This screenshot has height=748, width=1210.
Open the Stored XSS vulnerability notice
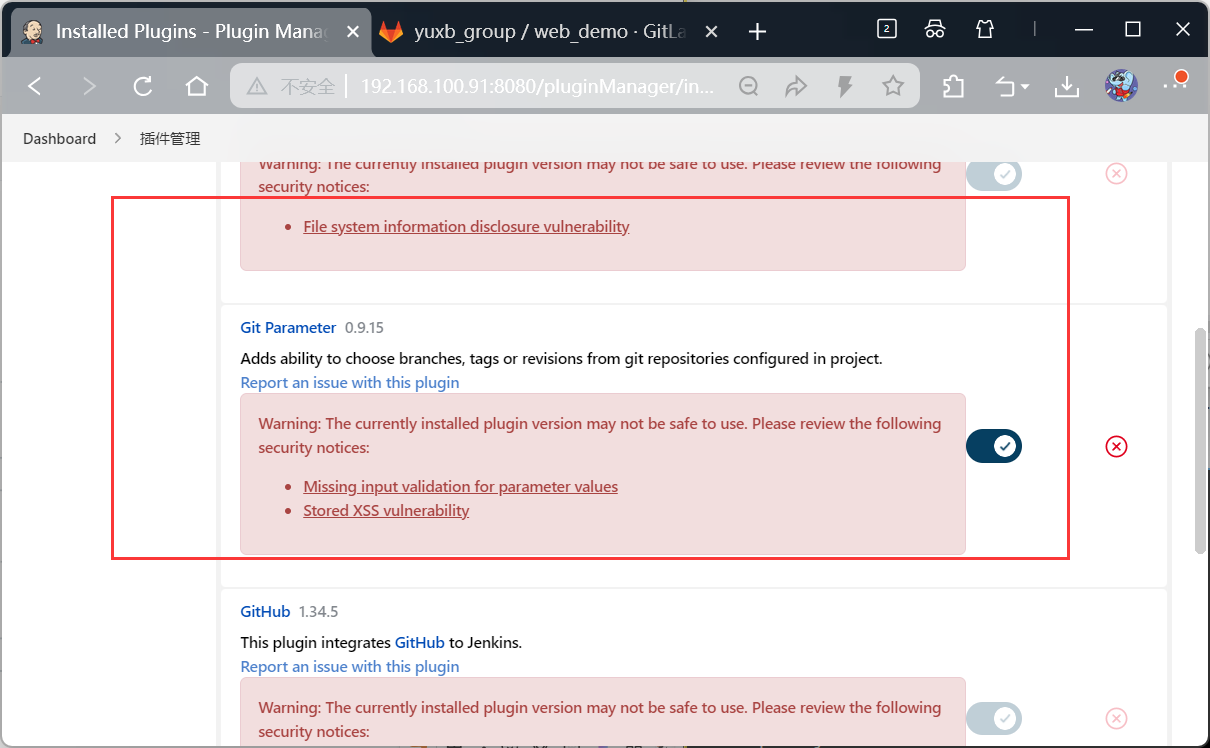(386, 510)
